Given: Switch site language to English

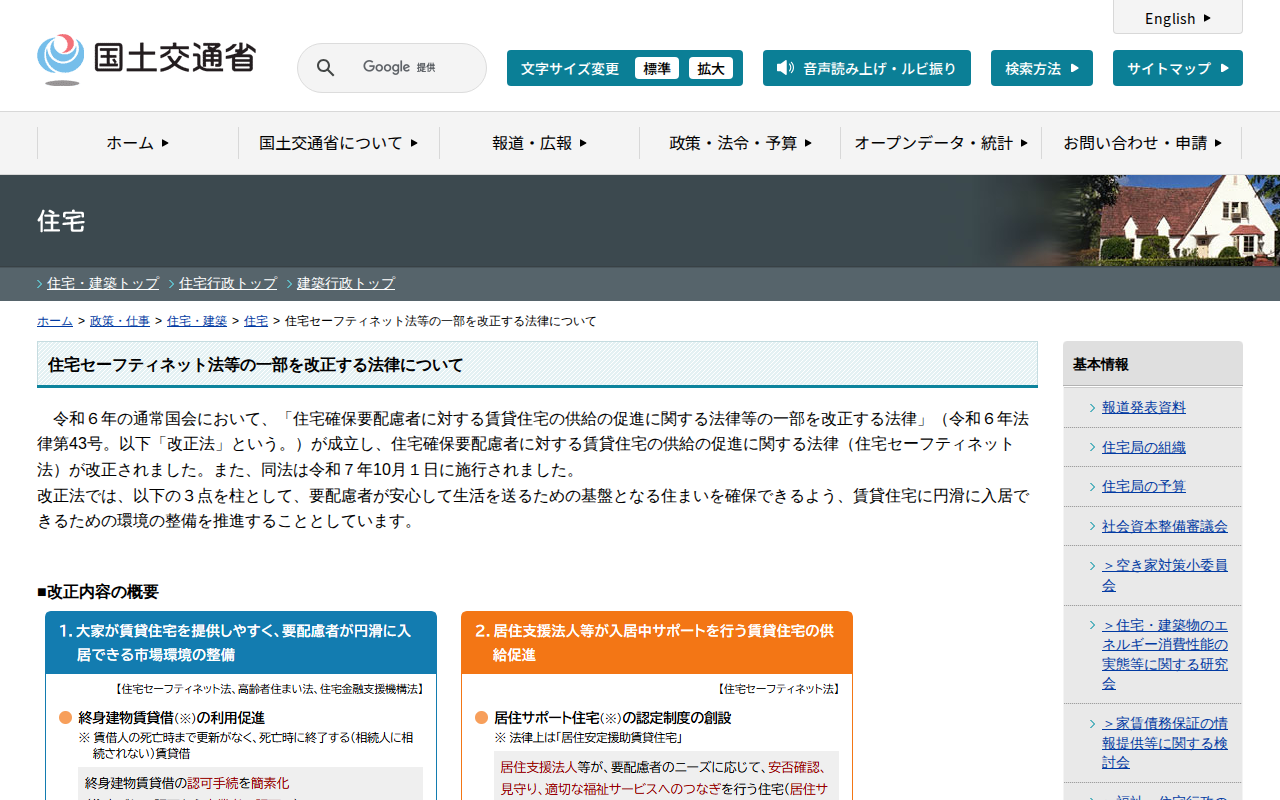Looking at the screenshot, I should pyautogui.click(x=1178, y=18).
